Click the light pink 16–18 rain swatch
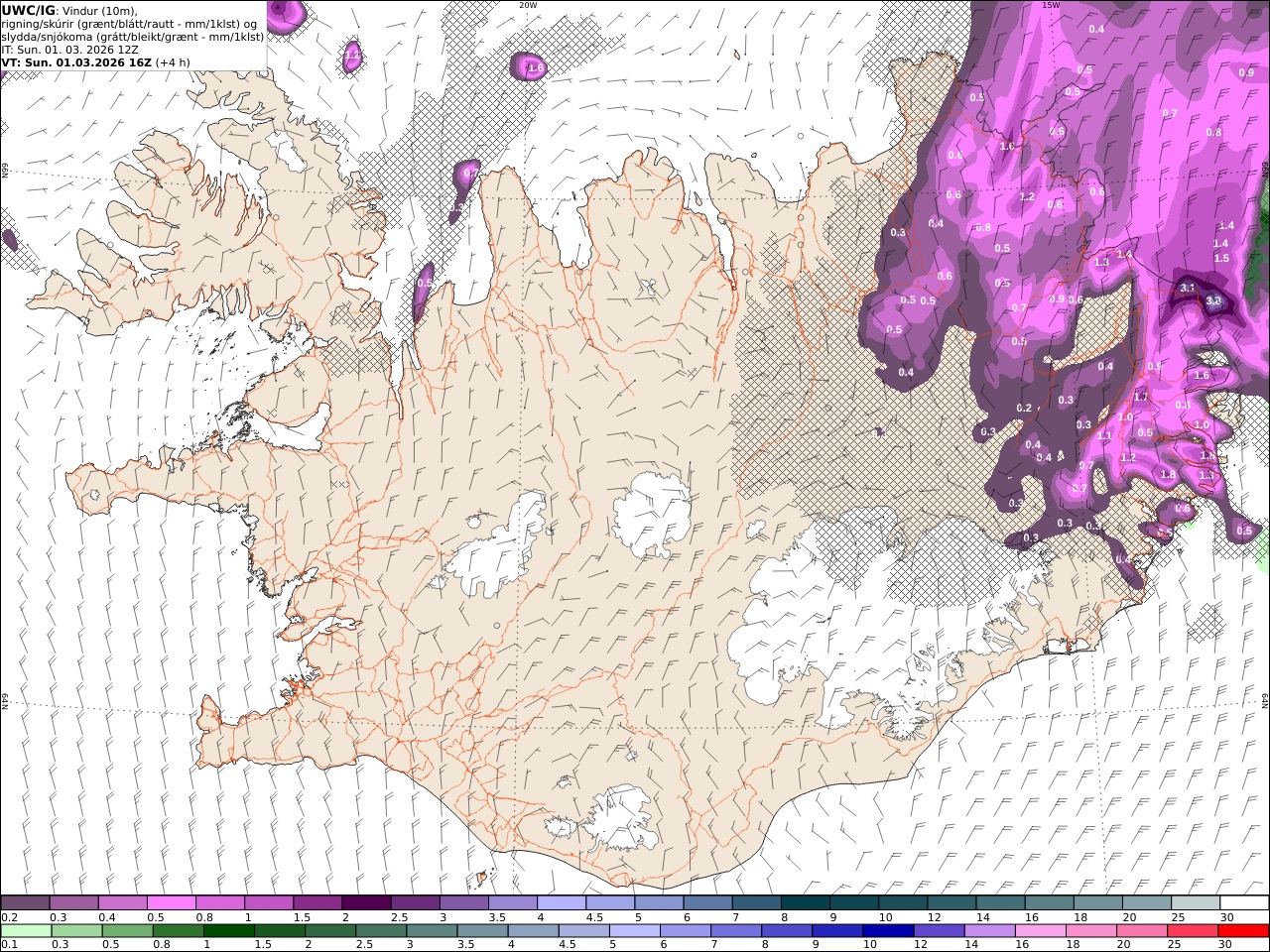This screenshot has width=1270, height=952. 1041,931
